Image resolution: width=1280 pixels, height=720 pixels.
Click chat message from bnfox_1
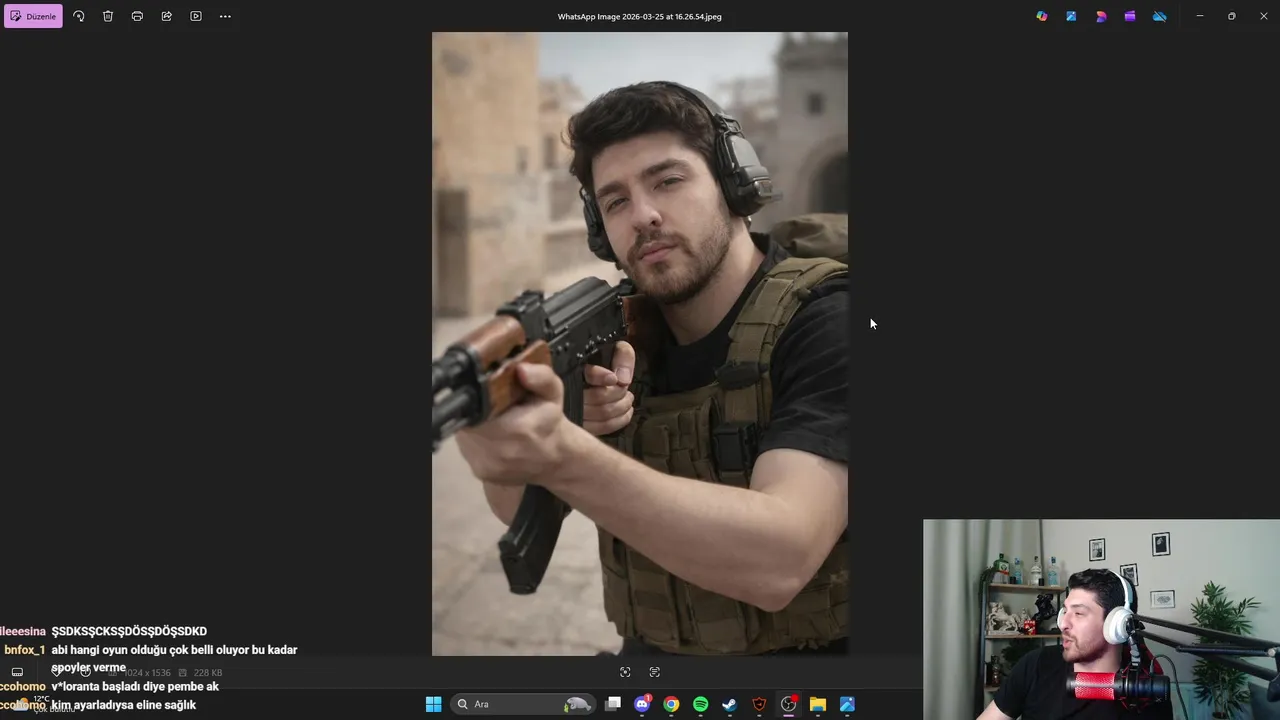(x=174, y=658)
